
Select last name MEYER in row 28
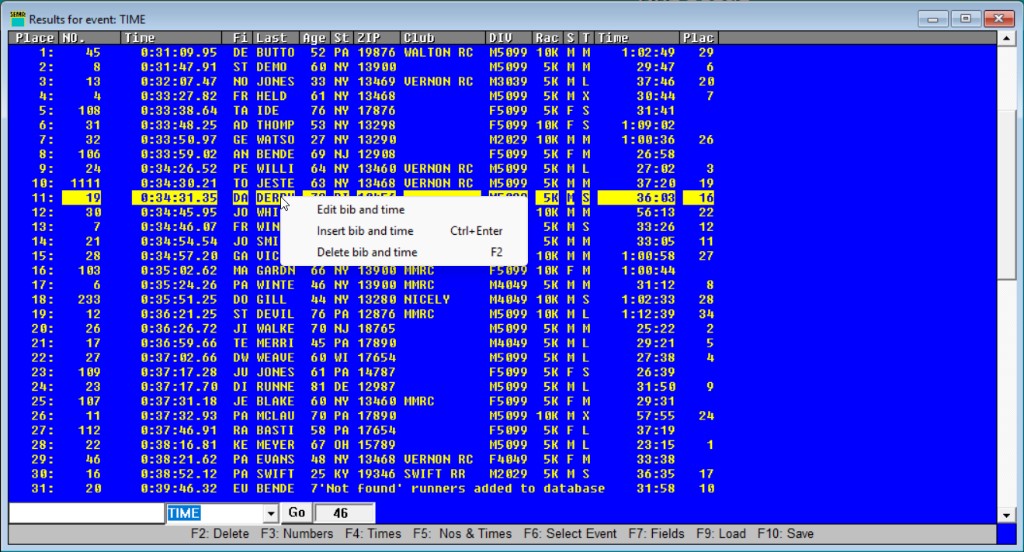tap(275, 445)
